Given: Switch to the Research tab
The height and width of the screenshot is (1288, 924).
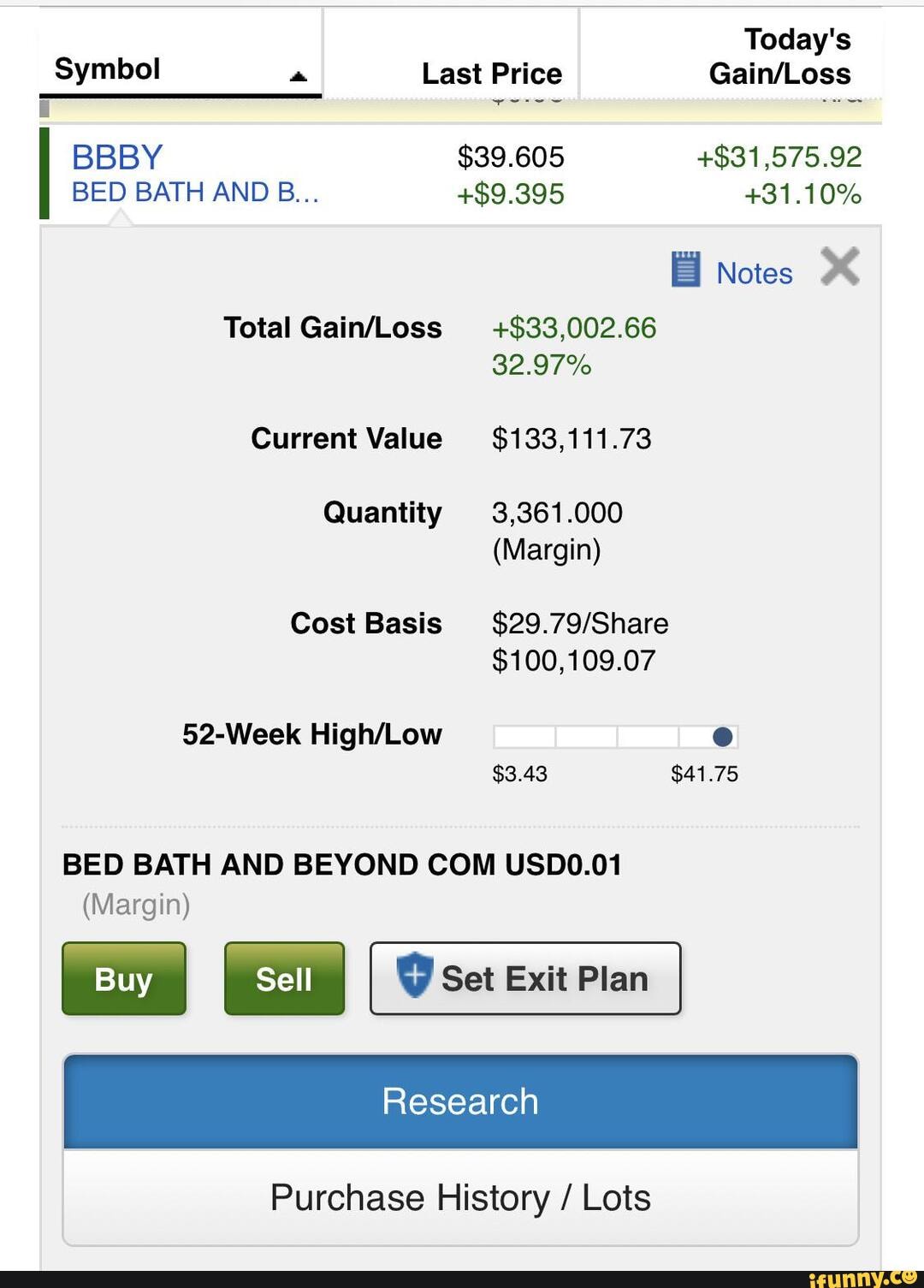Looking at the screenshot, I should click(460, 1101).
